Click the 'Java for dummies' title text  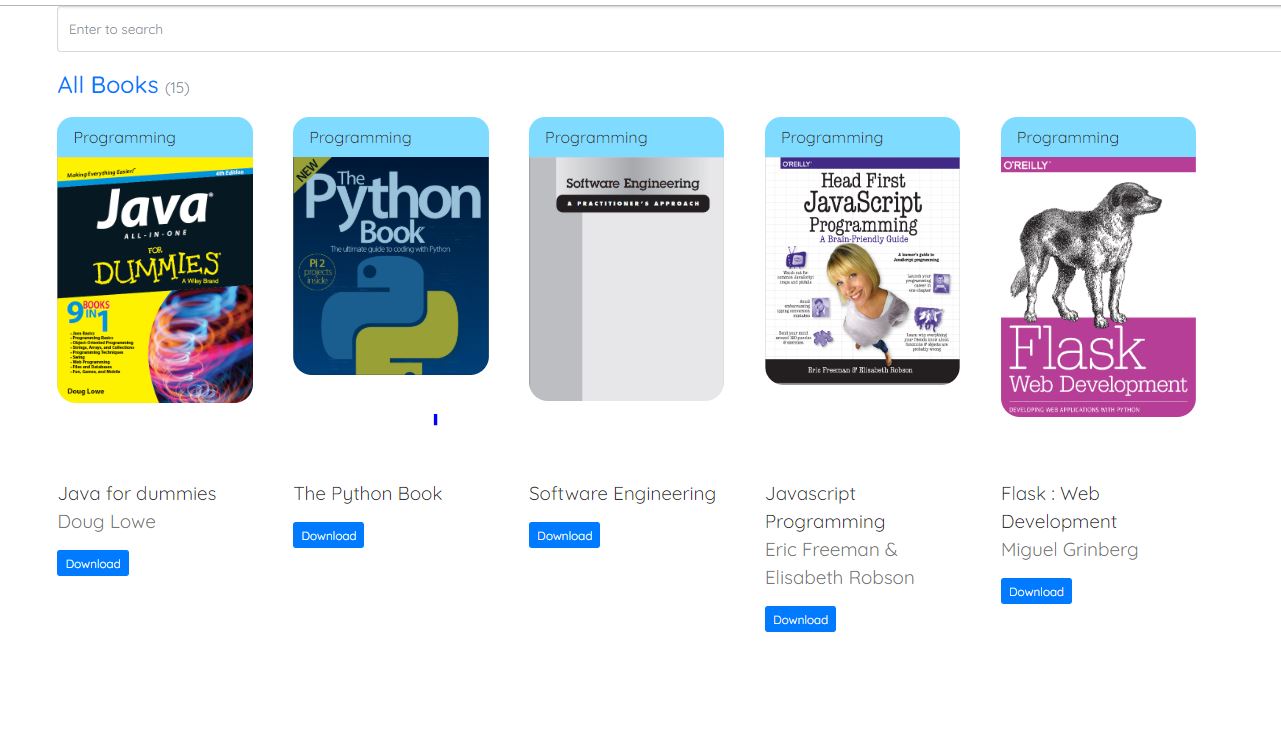(137, 494)
